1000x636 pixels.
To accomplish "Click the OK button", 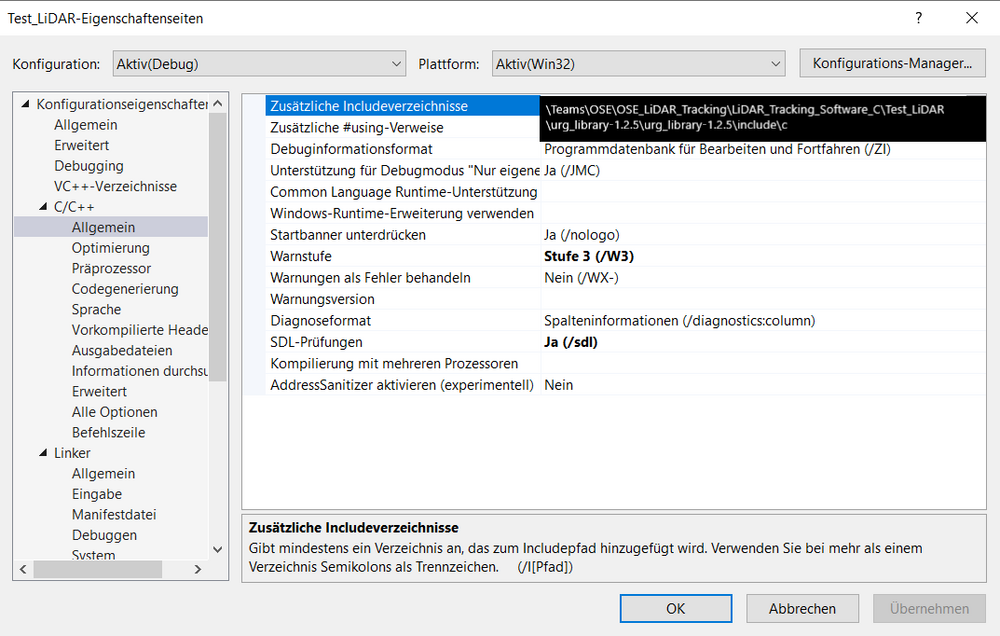I will (x=675, y=608).
